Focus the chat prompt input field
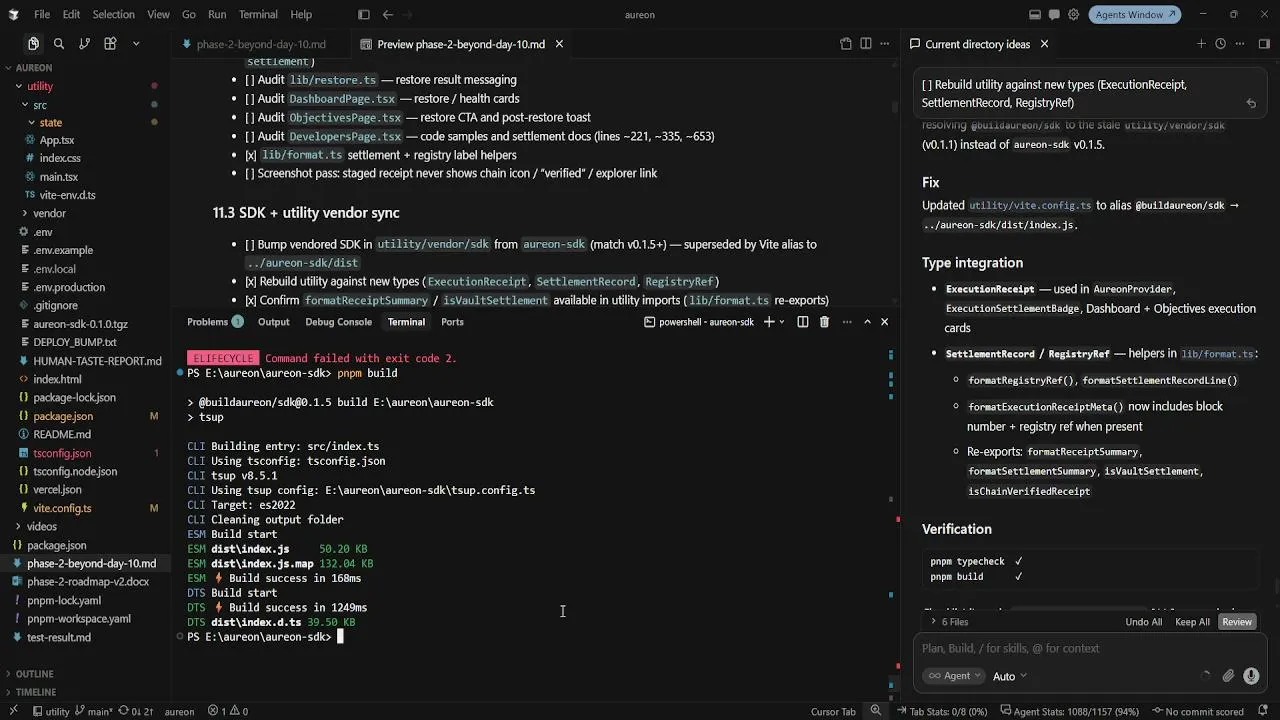 pos(1090,648)
